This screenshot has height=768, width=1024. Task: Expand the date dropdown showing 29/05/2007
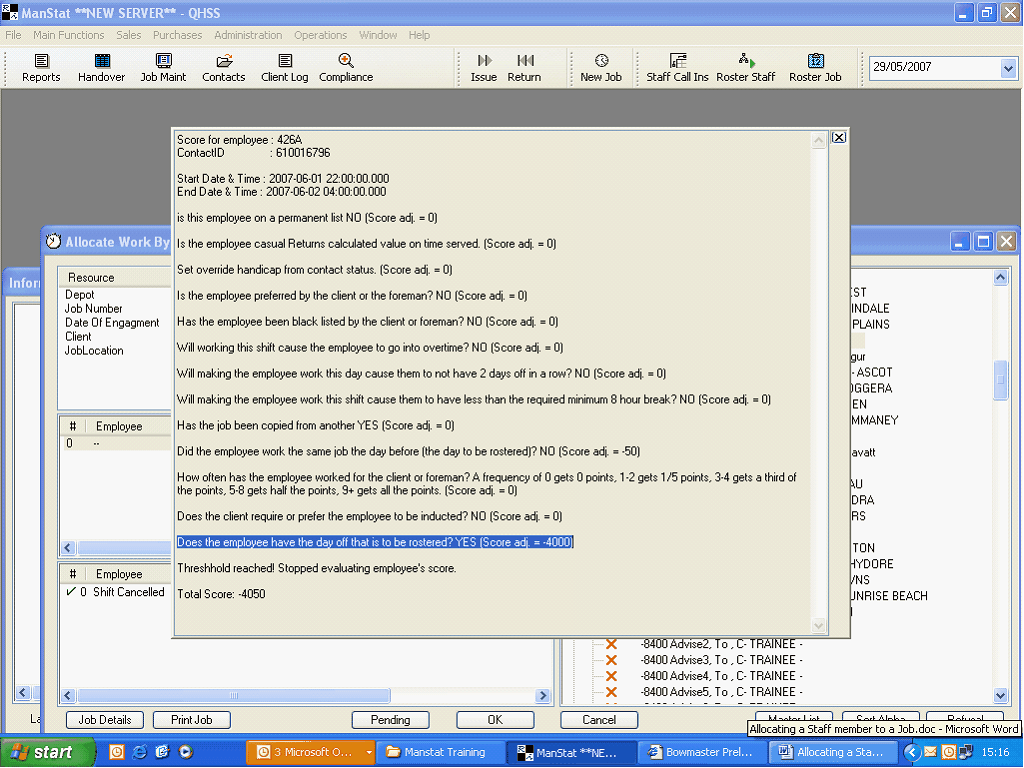coord(1008,68)
